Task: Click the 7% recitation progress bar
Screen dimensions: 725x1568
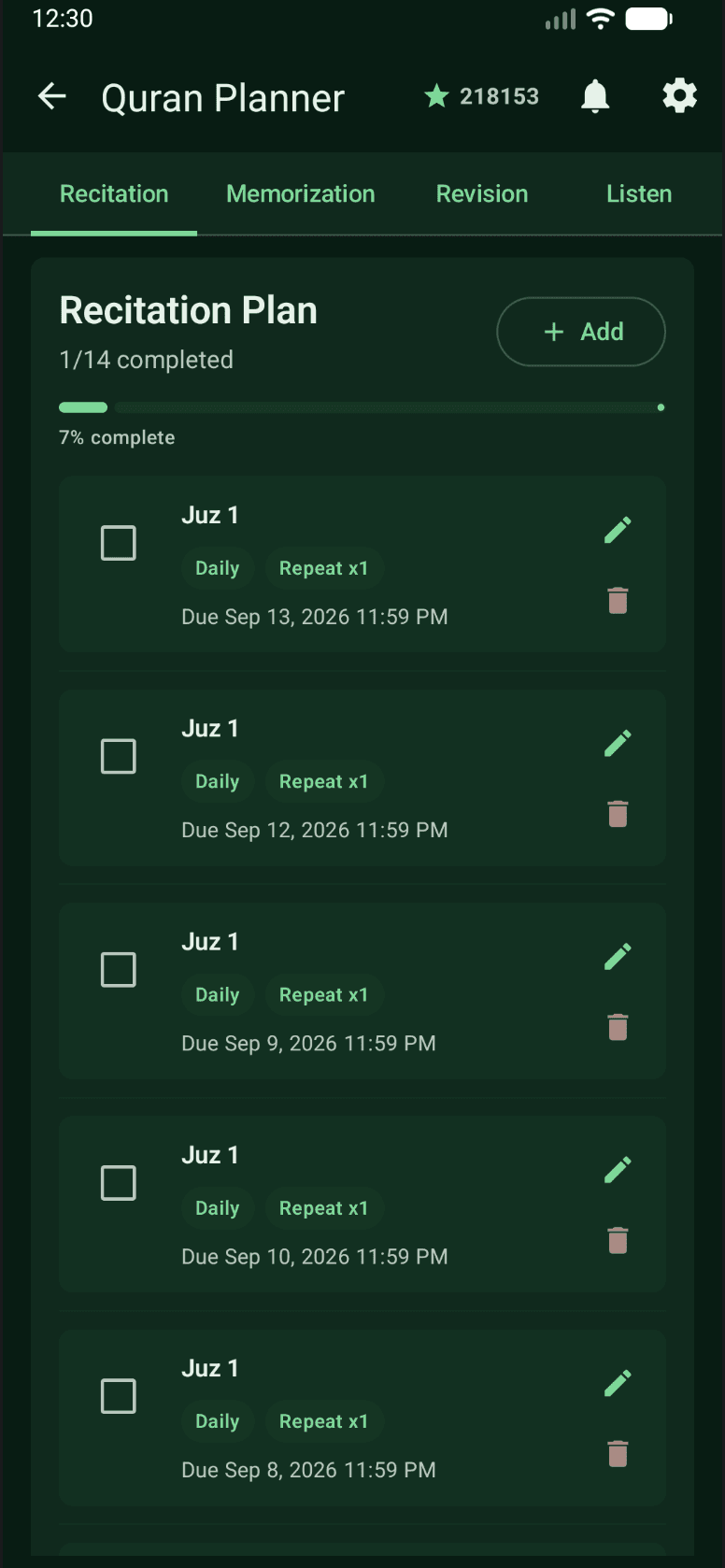Action: [x=362, y=407]
